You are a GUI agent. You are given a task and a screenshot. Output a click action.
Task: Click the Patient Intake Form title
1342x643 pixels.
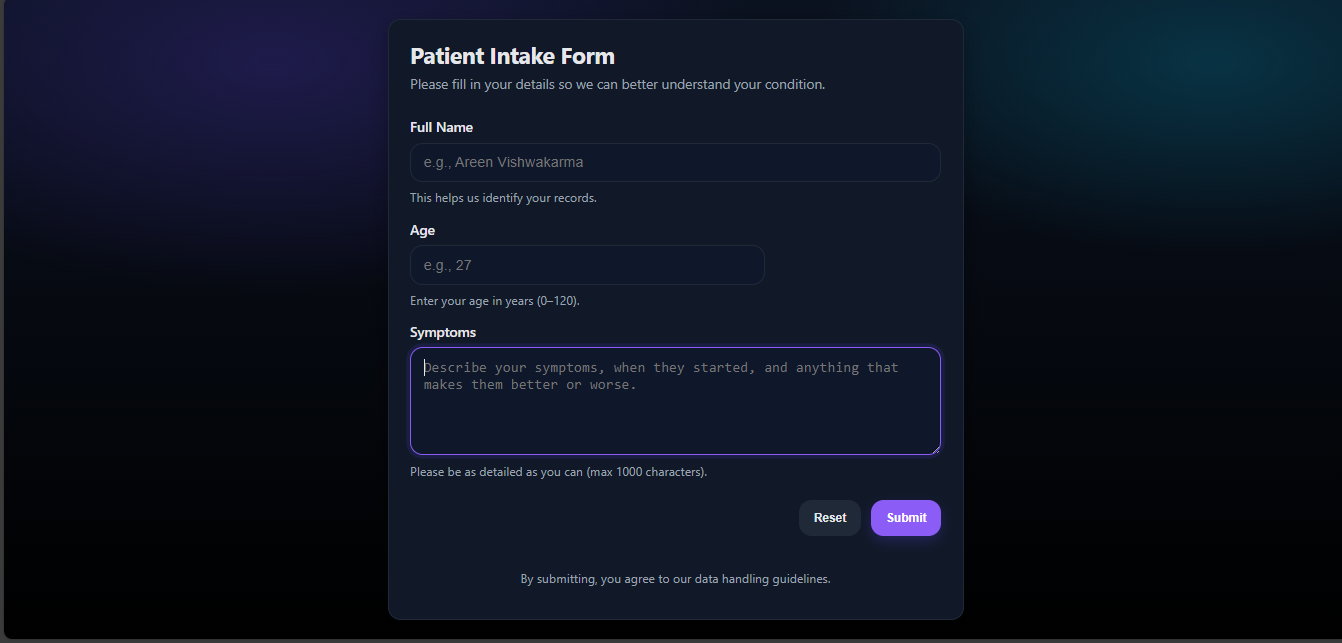[512, 56]
